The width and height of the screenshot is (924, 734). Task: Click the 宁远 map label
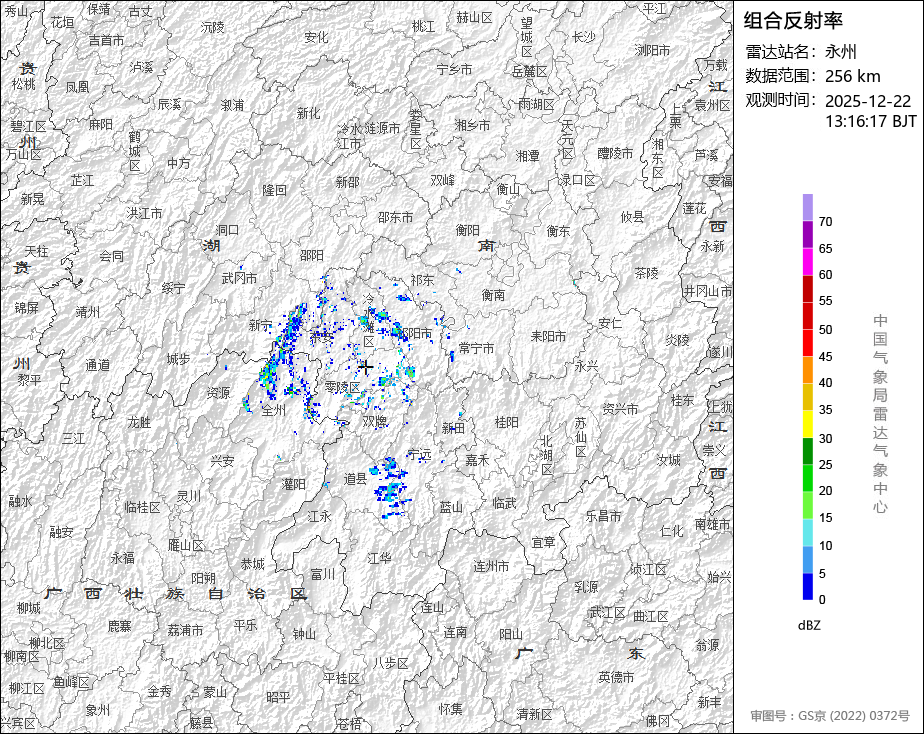tap(419, 454)
